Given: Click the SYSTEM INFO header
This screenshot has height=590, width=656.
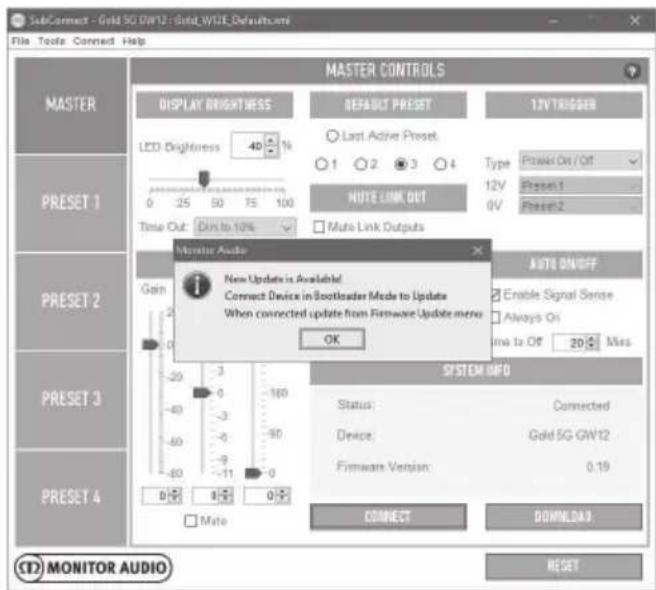Looking at the screenshot, I should coord(476,371).
